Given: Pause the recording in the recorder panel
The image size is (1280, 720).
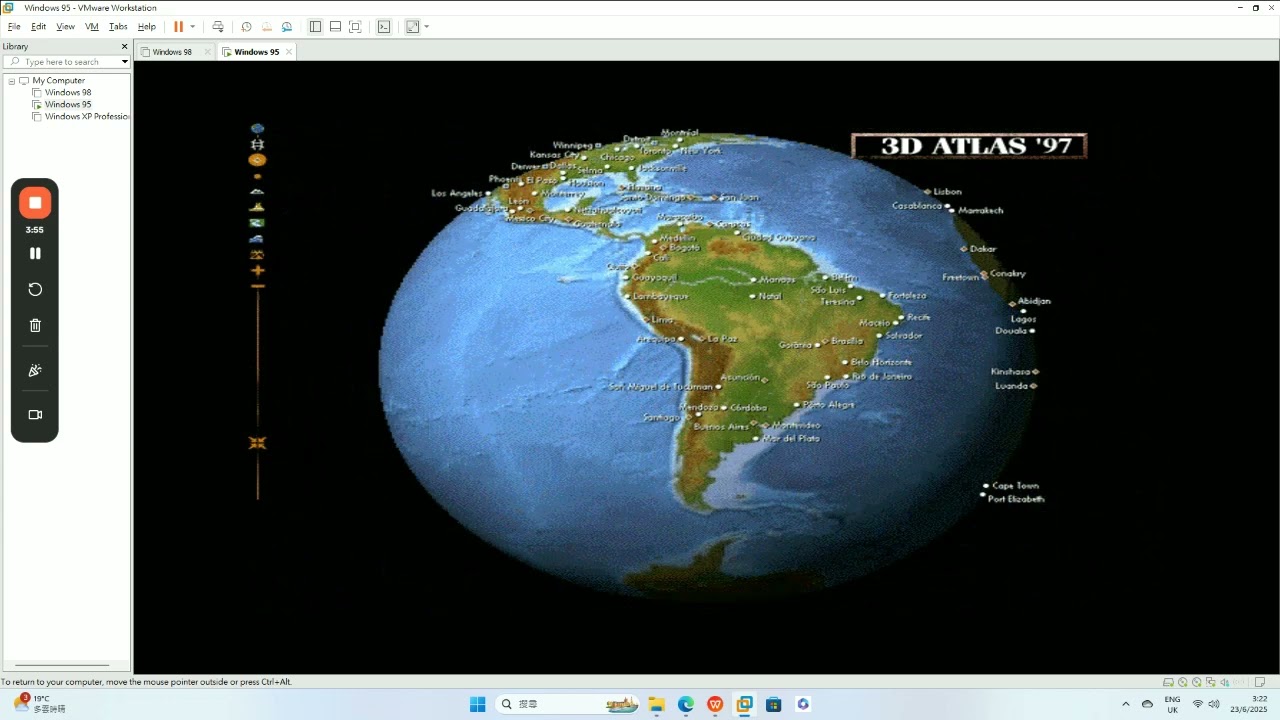Looking at the screenshot, I should click(35, 254).
